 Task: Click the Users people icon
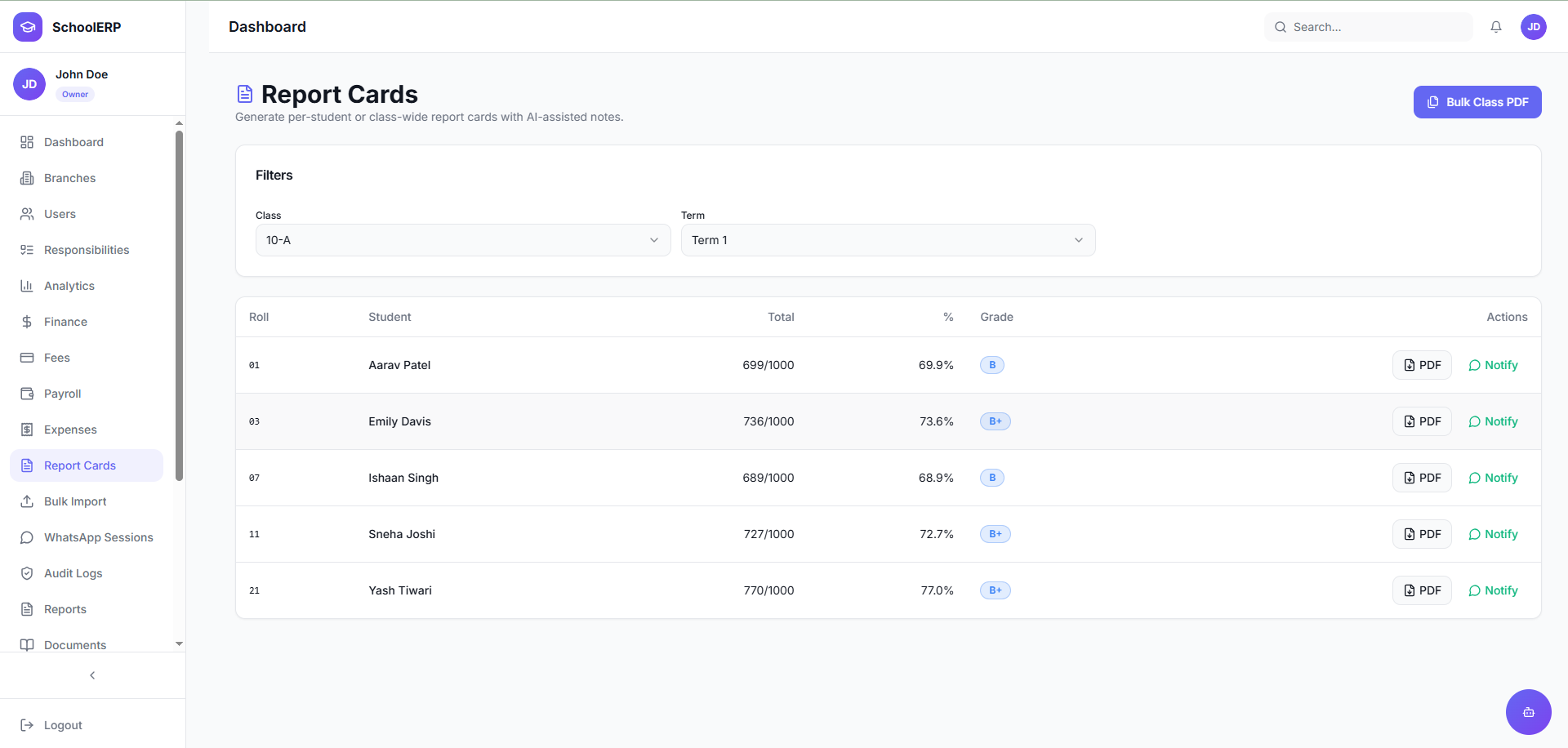pyautogui.click(x=27, y=214)
